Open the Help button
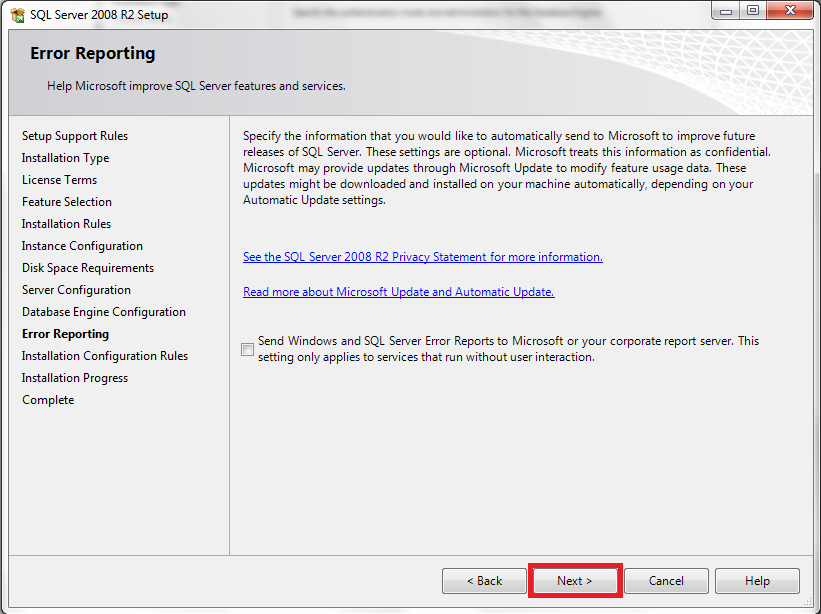Screen dimensions: 821x614 [757, 580]
